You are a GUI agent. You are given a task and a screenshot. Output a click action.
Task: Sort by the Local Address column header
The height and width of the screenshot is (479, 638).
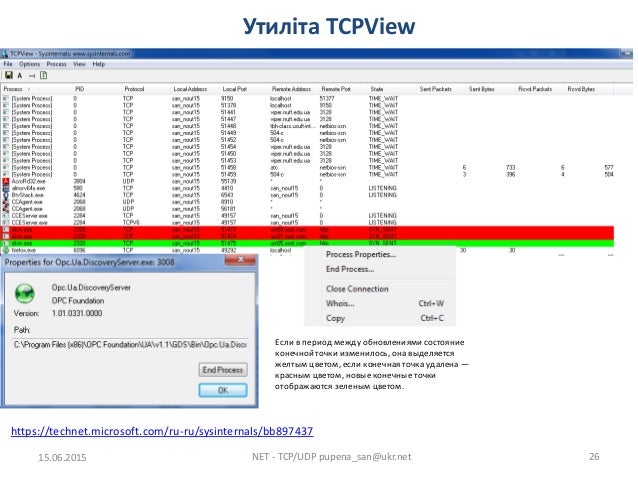pyautogui.click(x=190, y=89)
